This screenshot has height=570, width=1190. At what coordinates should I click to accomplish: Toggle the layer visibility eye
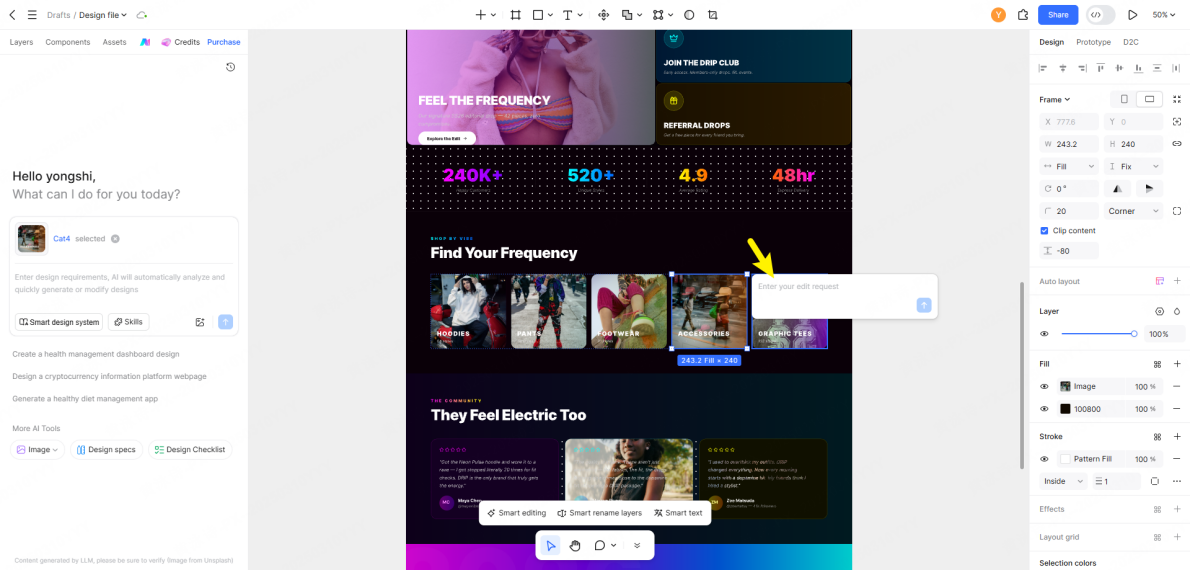click(1044, 334)
